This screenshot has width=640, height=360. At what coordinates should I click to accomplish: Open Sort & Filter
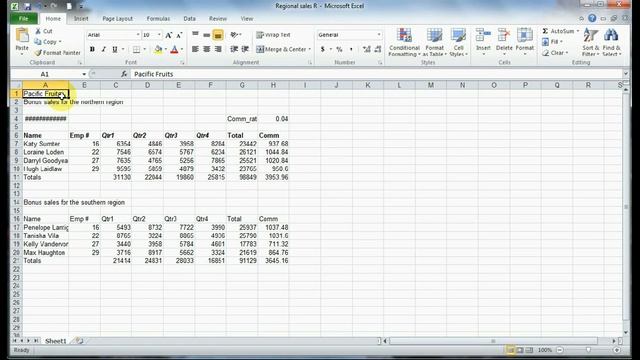point(591,42)
